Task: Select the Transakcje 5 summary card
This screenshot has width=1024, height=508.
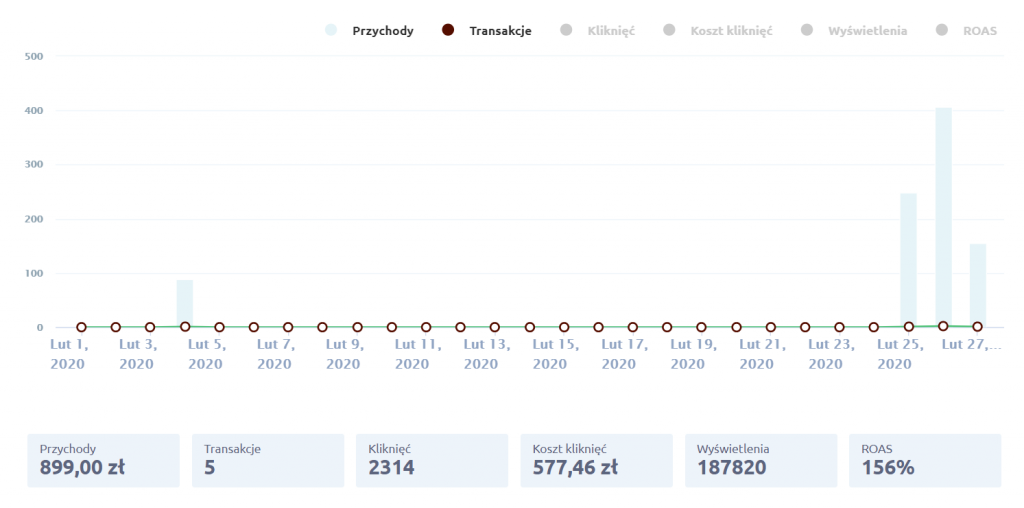Action: click(x=267, y=460)
